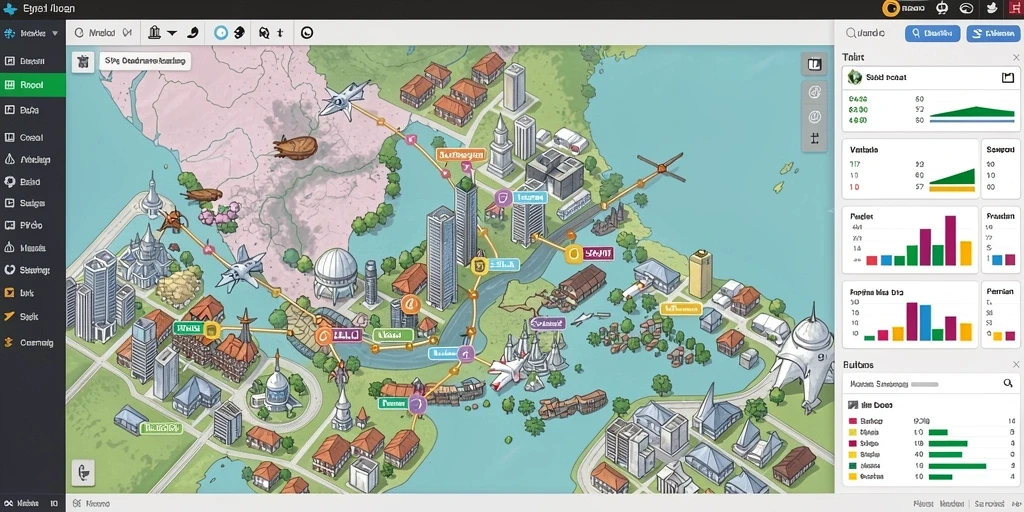Open the envelope icon item in sidebar
Image resolution: width=1024 pixels, height=512 pixels.
coord(9,293)
